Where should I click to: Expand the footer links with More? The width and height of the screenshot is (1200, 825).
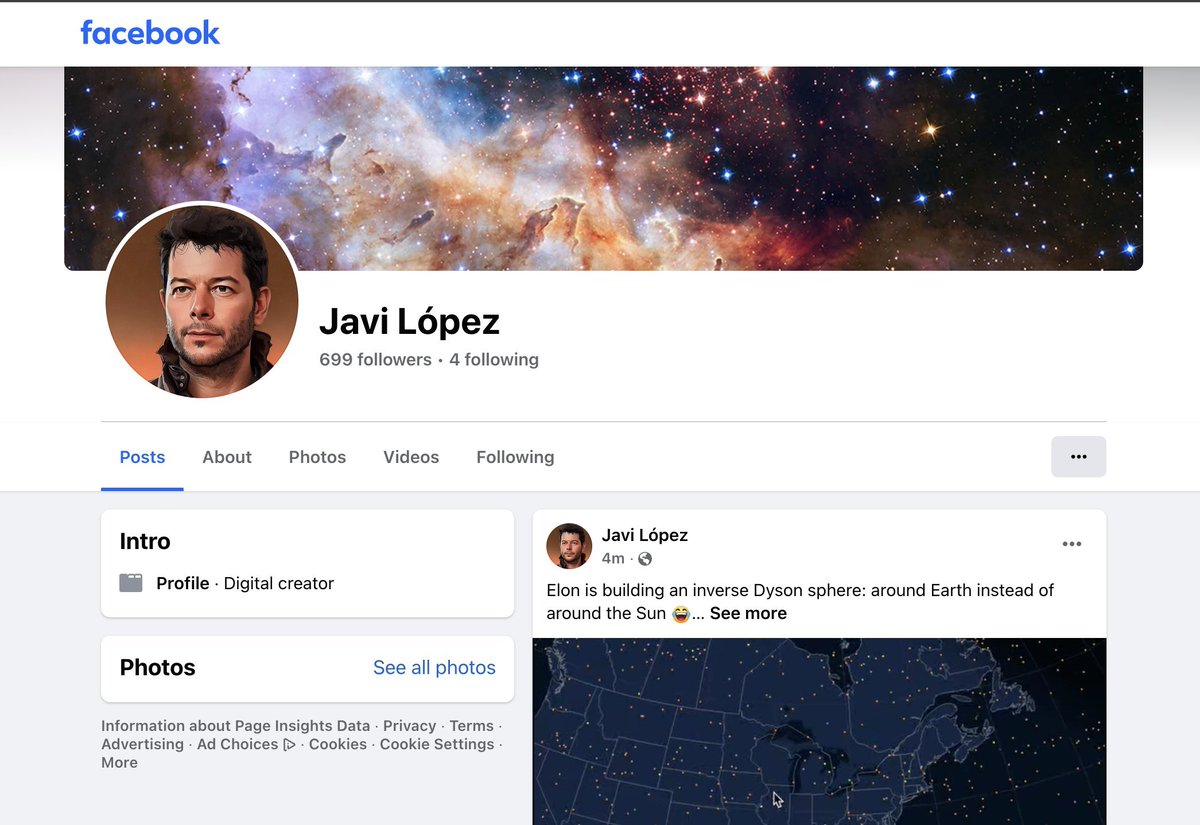coord(119,762)
